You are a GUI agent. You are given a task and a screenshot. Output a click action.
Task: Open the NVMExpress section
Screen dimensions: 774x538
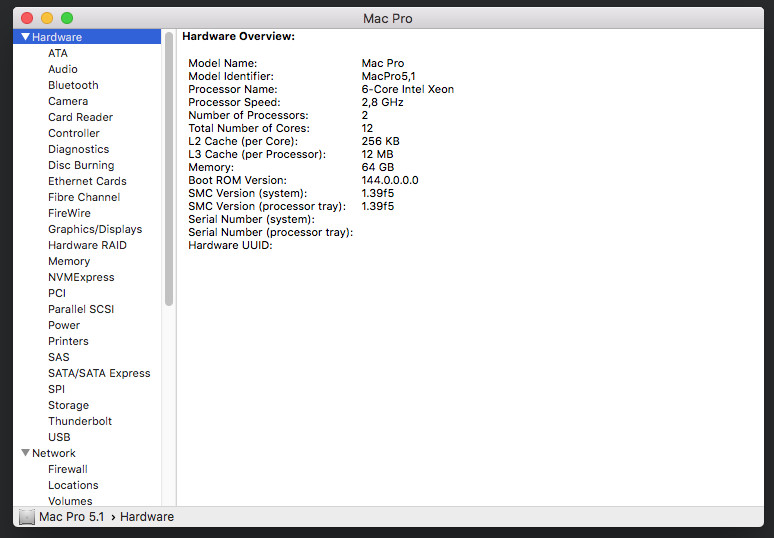click(x=81, y=277)
